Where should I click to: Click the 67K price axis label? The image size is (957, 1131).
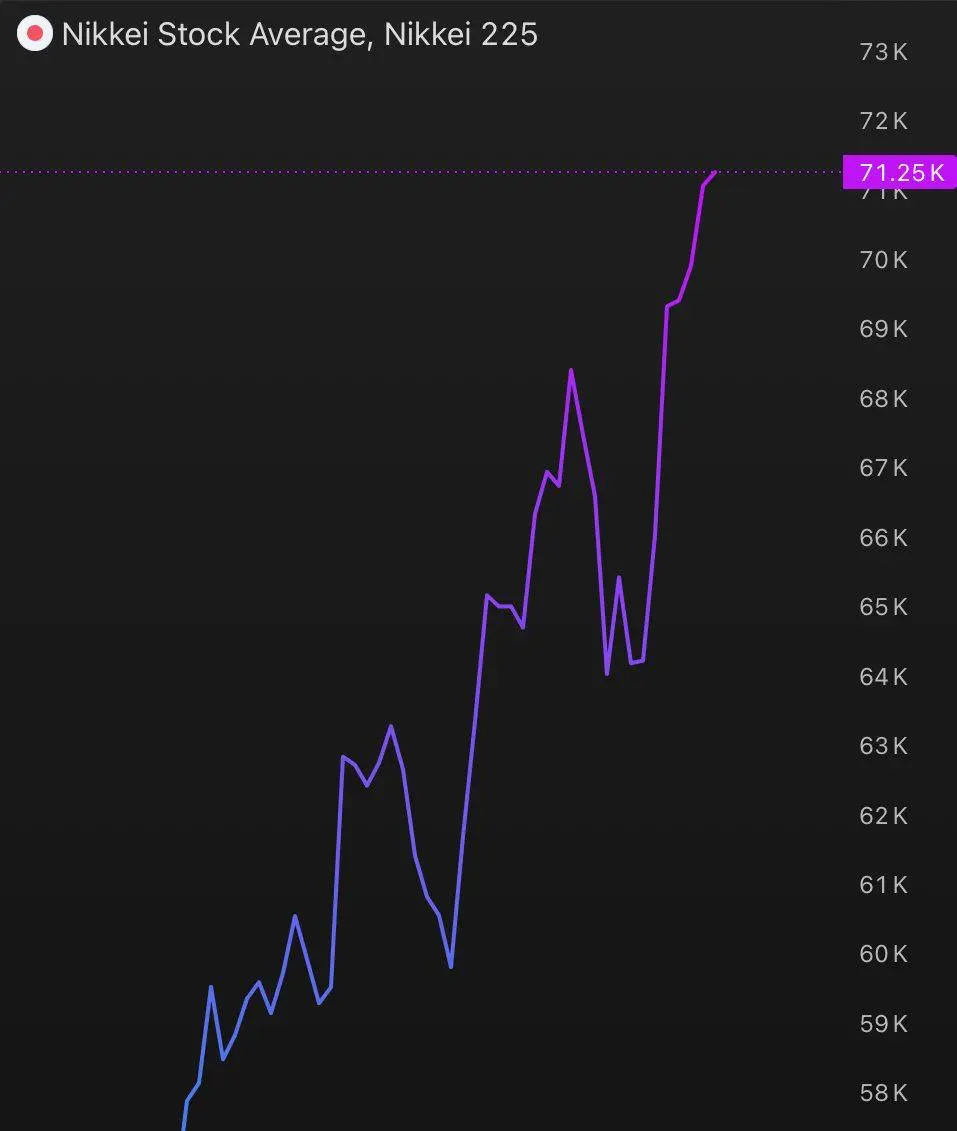click(883, 468)
